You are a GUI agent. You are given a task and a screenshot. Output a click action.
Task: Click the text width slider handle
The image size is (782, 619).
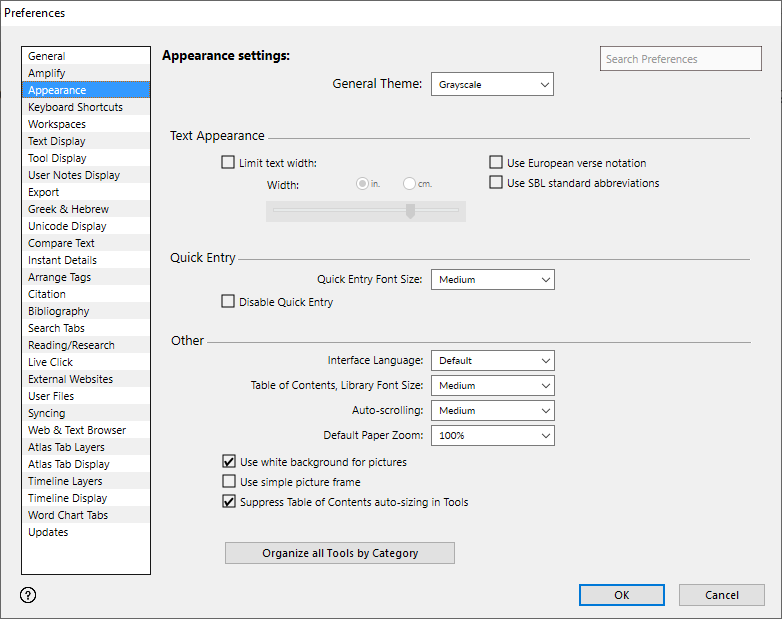pos(410,211)
